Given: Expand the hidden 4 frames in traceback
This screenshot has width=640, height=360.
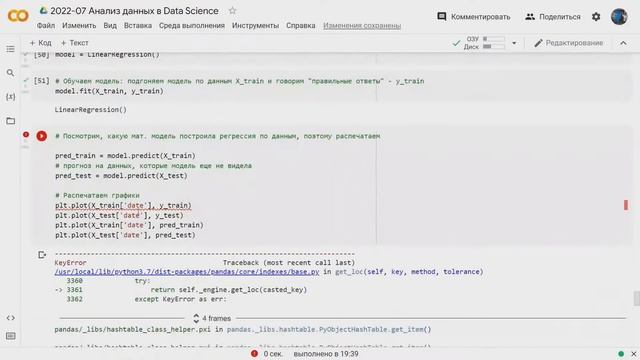Looking at the screenshot, I should (212, 318).
